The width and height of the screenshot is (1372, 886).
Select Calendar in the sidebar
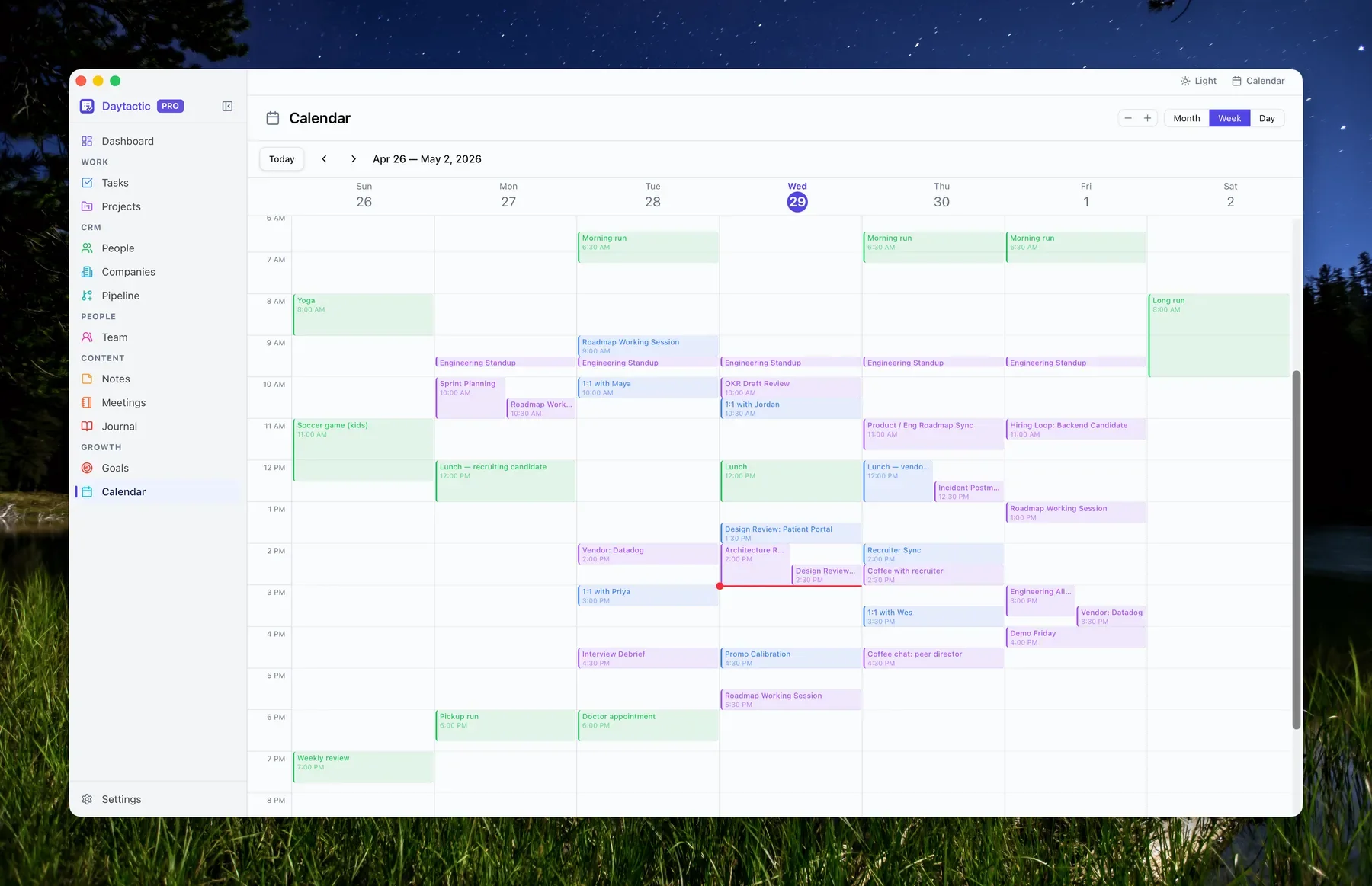(x=158, y=492)
